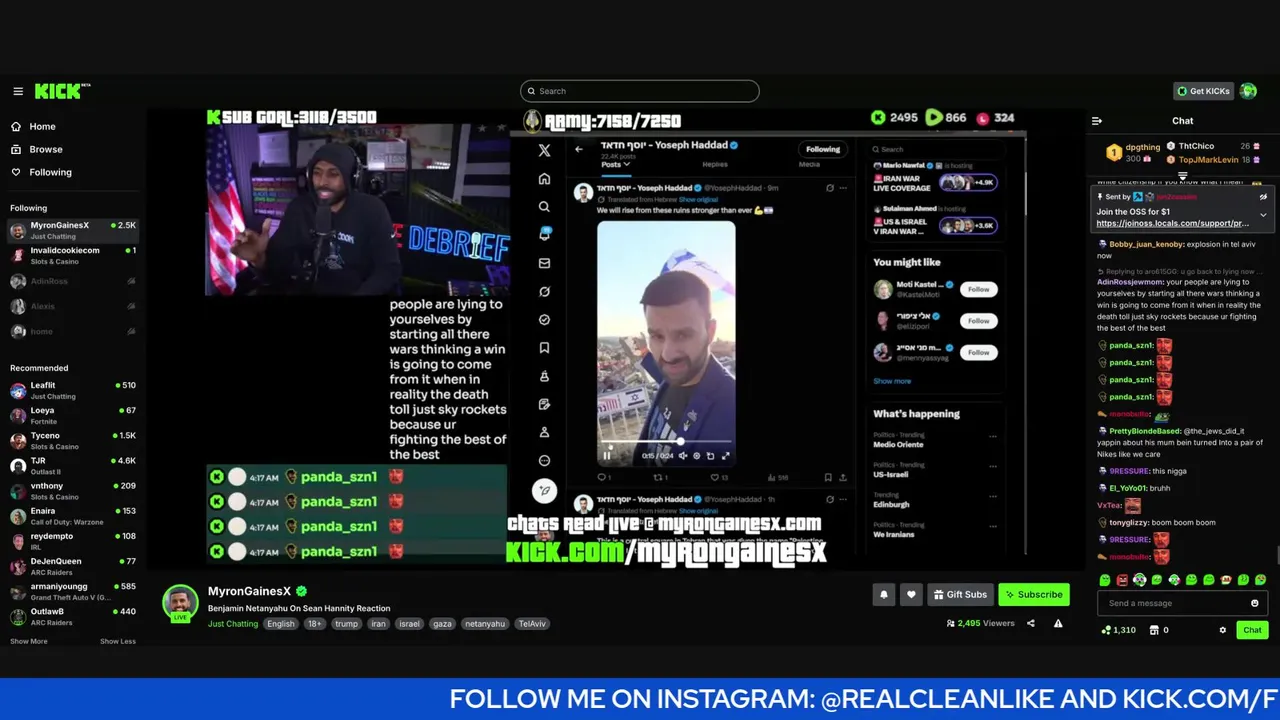The image size is (1280, 720).
Task: Open the DeJenQueen recommended channel
Action: [72, 566]
